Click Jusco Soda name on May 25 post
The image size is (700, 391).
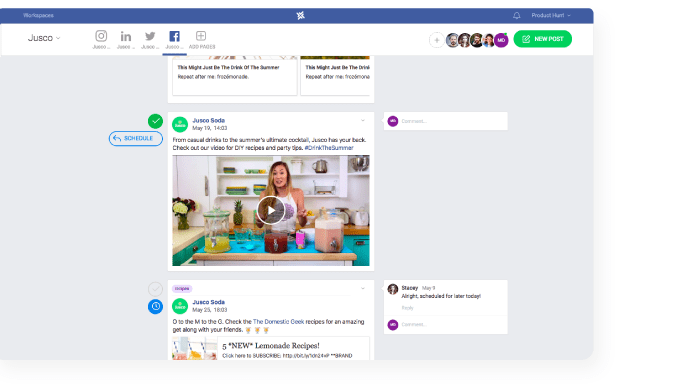pyautogui.click(x=208, y=302)
